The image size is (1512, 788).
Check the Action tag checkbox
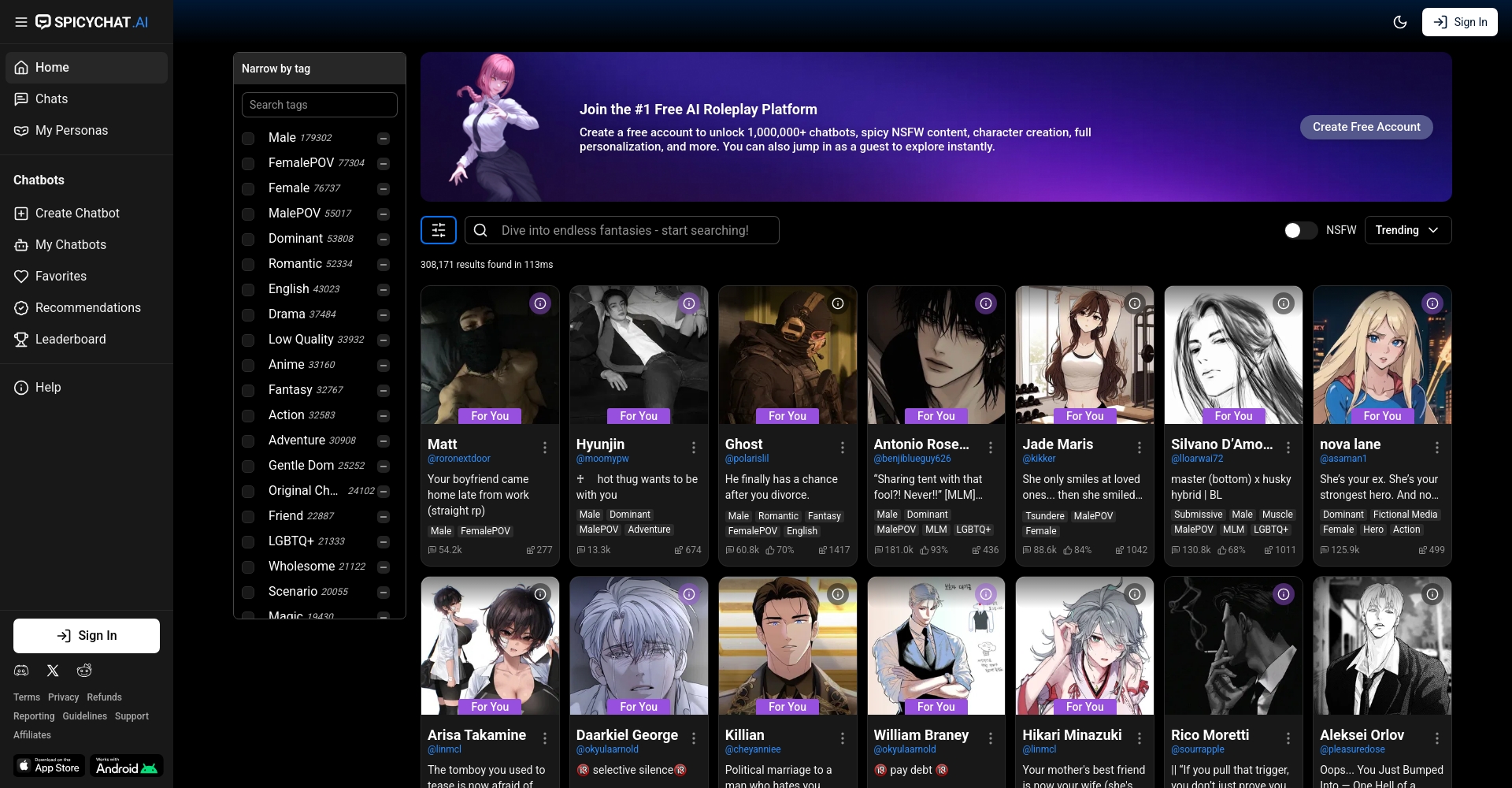click(248, 416)
